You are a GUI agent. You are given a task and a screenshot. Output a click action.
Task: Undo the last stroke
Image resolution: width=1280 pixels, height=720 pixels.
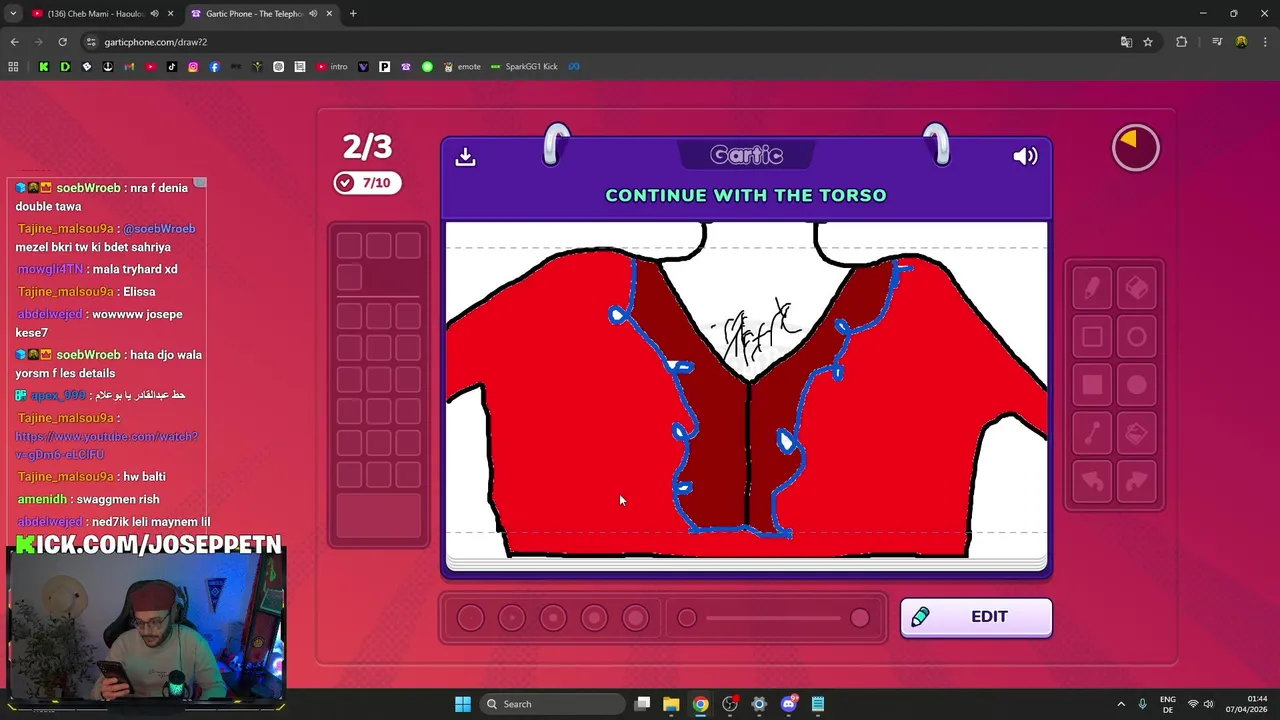[x=1092, y=482]
